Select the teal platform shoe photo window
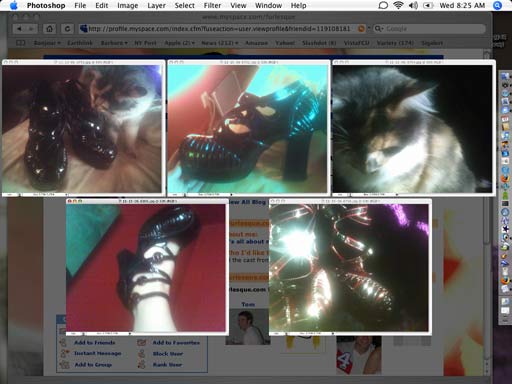512x384 pixels. [x=248, y=129]
